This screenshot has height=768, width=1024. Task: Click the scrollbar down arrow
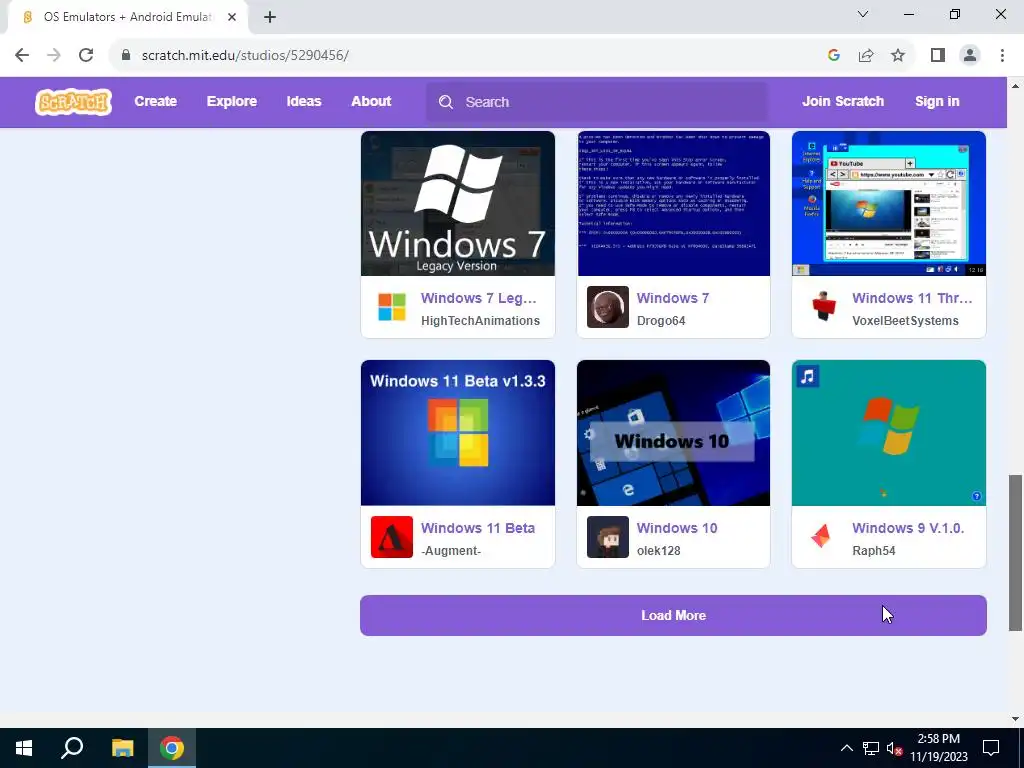coord(1015,719)
